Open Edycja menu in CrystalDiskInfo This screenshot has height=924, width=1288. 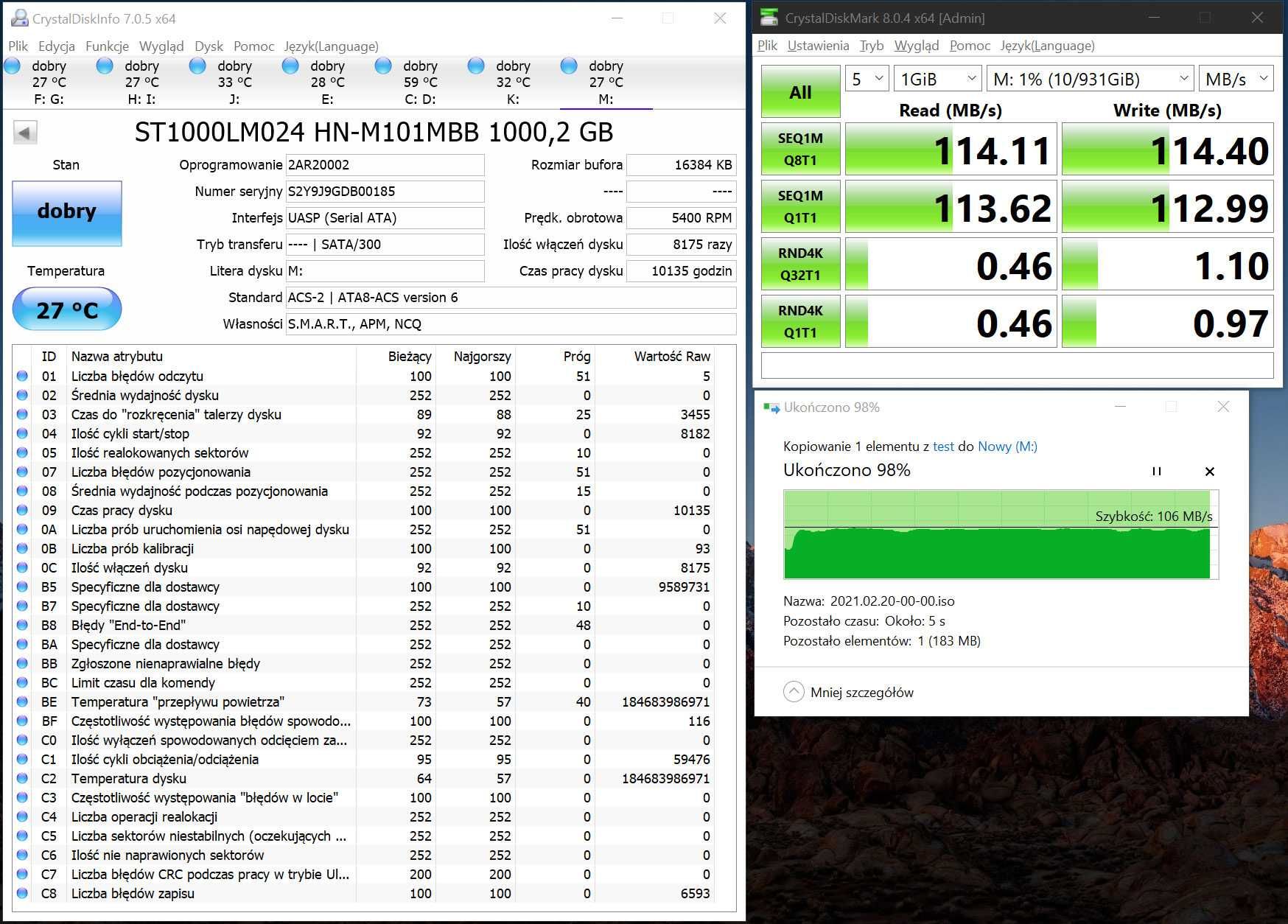(x=57, y=46)
